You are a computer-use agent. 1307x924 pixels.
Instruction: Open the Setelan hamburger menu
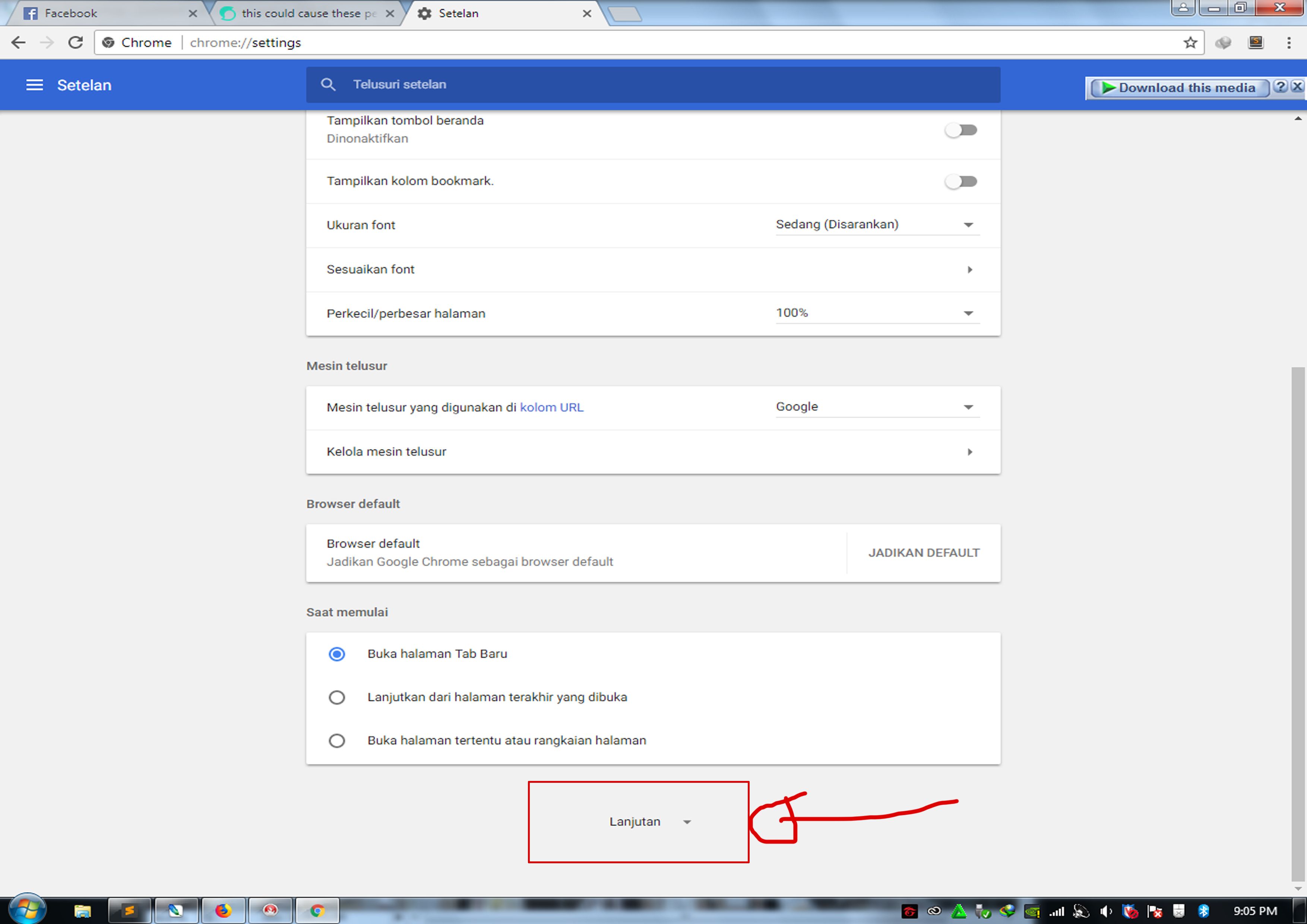click(x=34, y=85)
